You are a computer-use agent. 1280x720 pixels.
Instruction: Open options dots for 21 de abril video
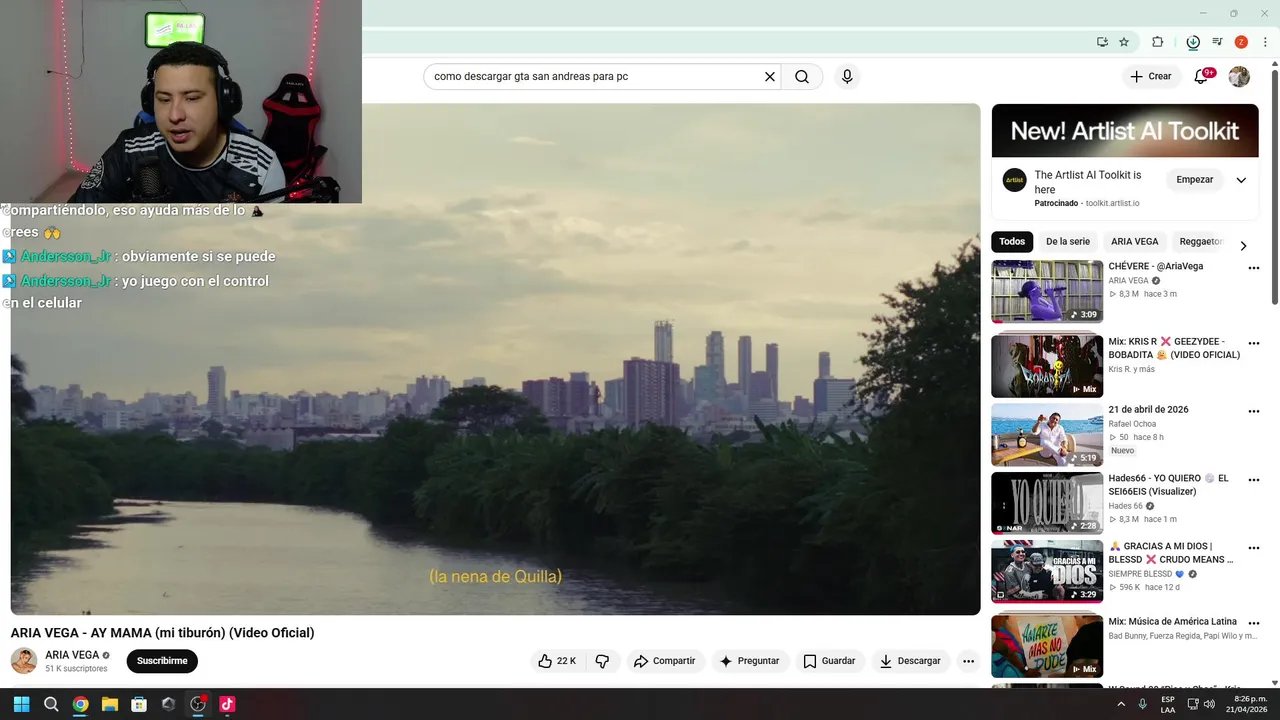coord(1254,411)
